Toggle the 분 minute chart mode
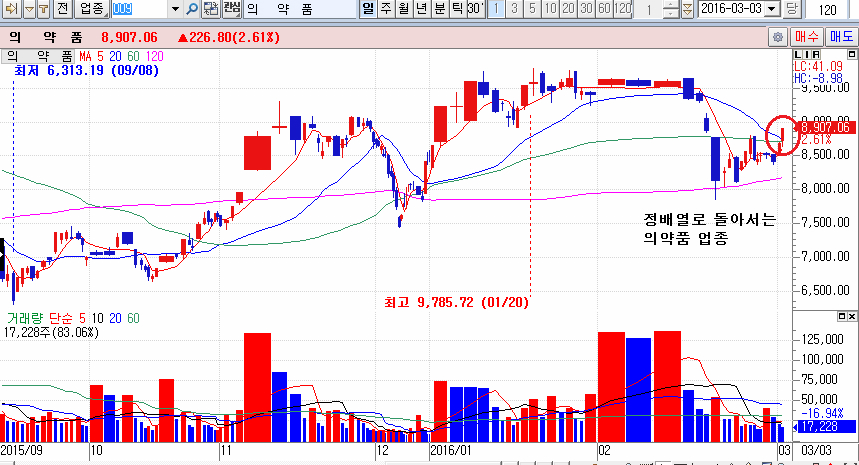 [439, 9]
